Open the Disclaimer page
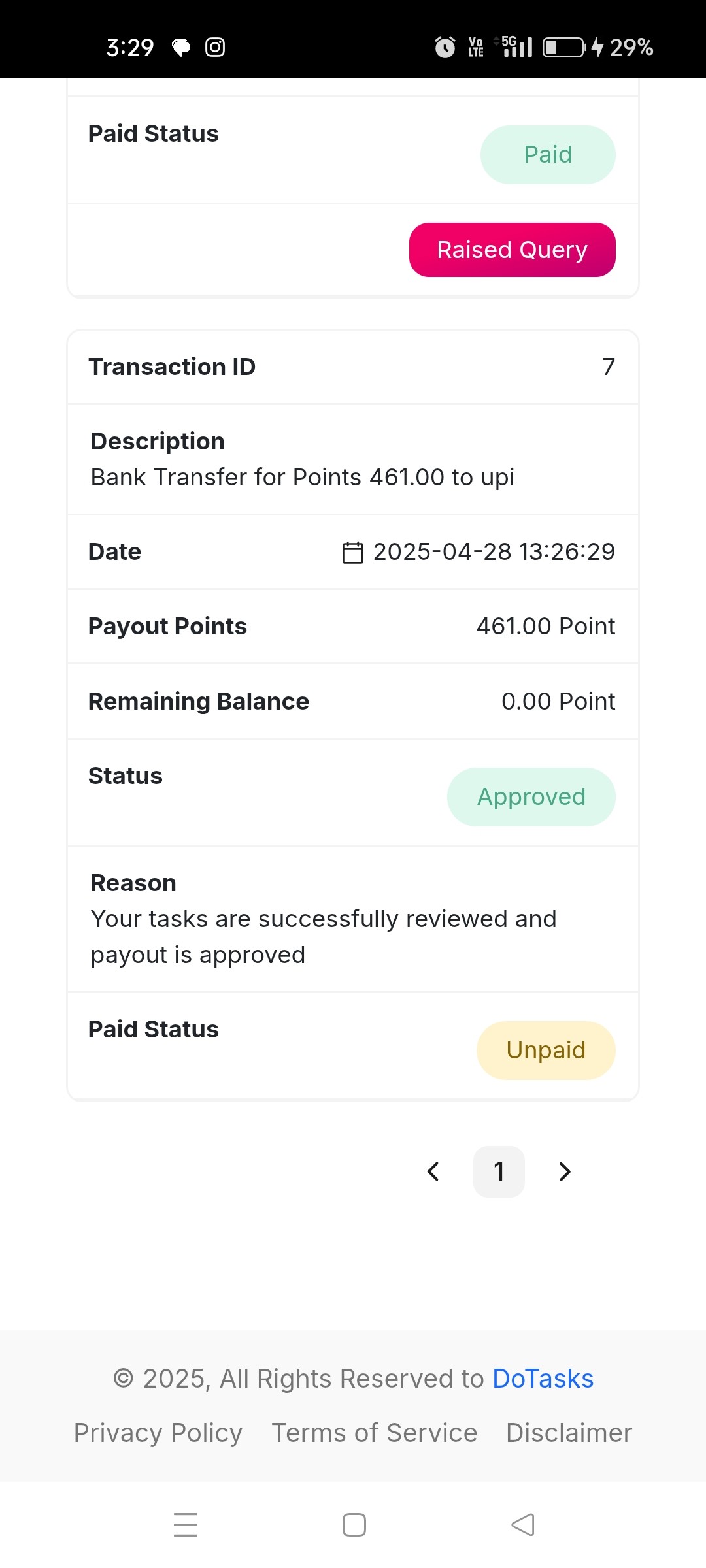Screen dimensions: 706x1568 [569, 1433]
